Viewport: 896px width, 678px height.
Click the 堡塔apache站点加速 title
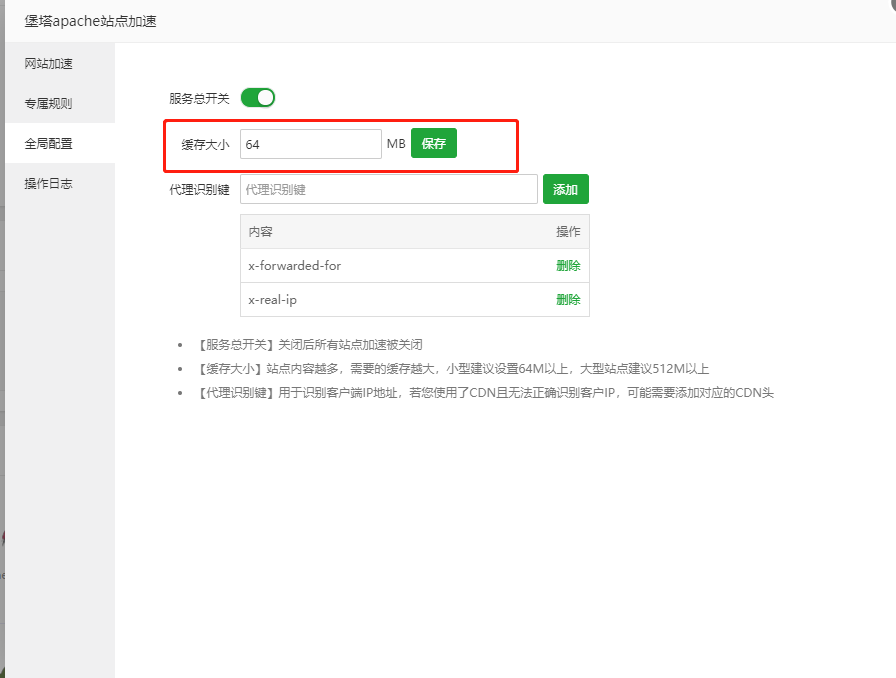(90, 21)
